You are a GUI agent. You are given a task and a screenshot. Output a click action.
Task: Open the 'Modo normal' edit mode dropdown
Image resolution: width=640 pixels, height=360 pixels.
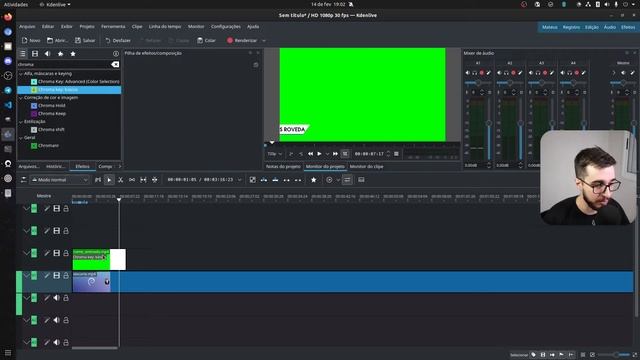60,180
